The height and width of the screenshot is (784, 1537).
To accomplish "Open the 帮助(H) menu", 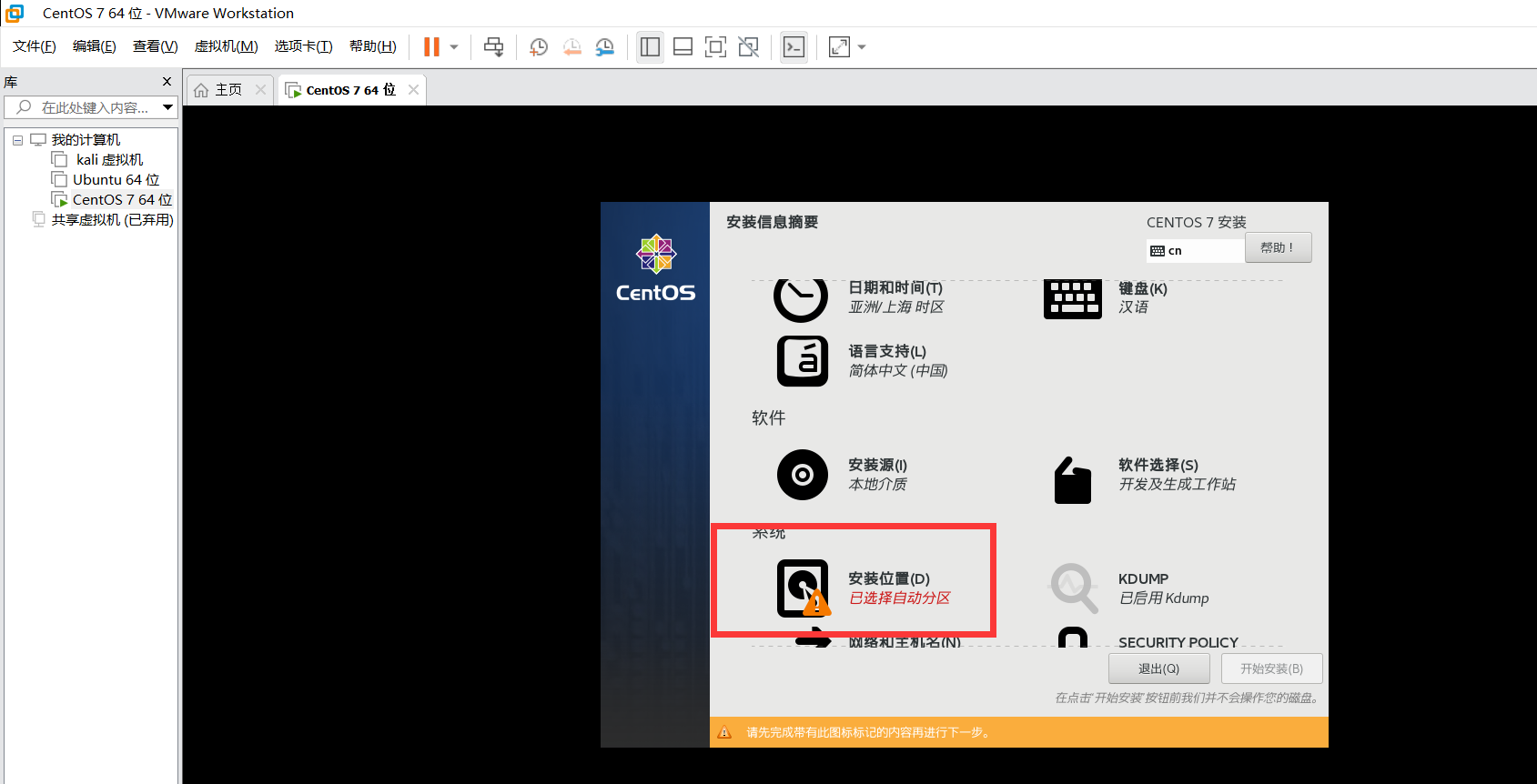I will [373, 46].
